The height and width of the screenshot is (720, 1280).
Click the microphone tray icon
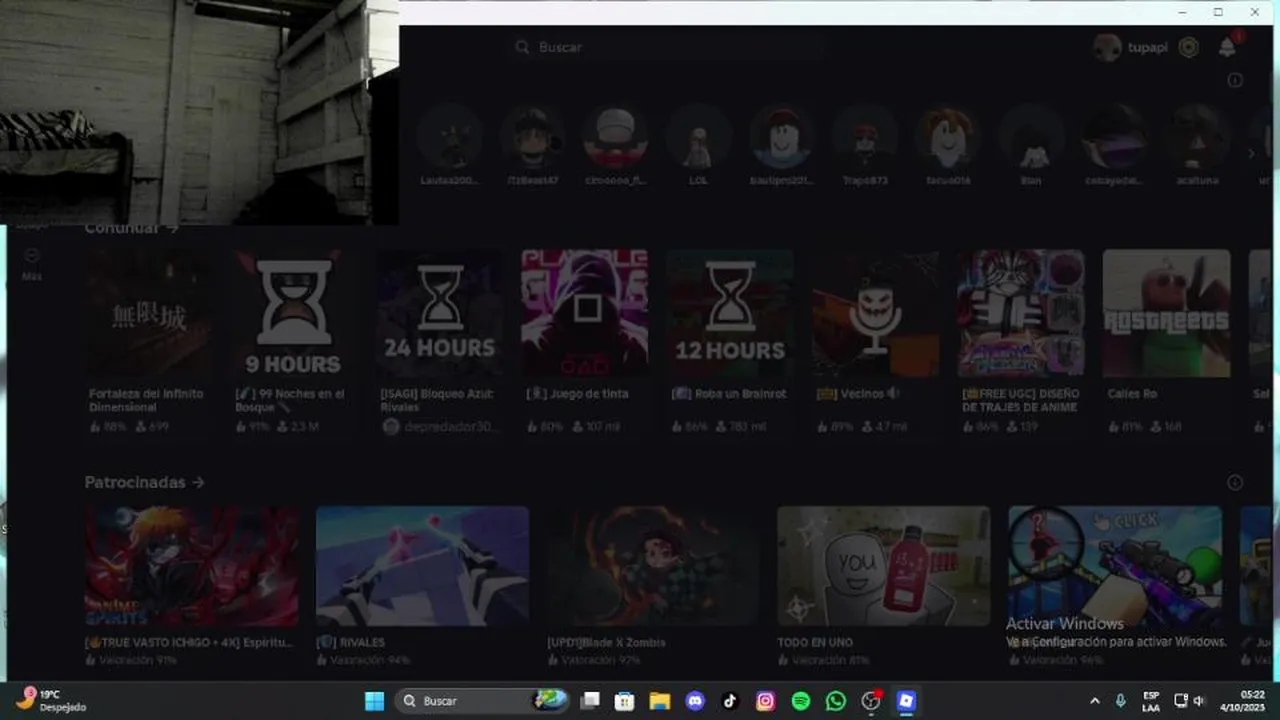click(1121, 701)
